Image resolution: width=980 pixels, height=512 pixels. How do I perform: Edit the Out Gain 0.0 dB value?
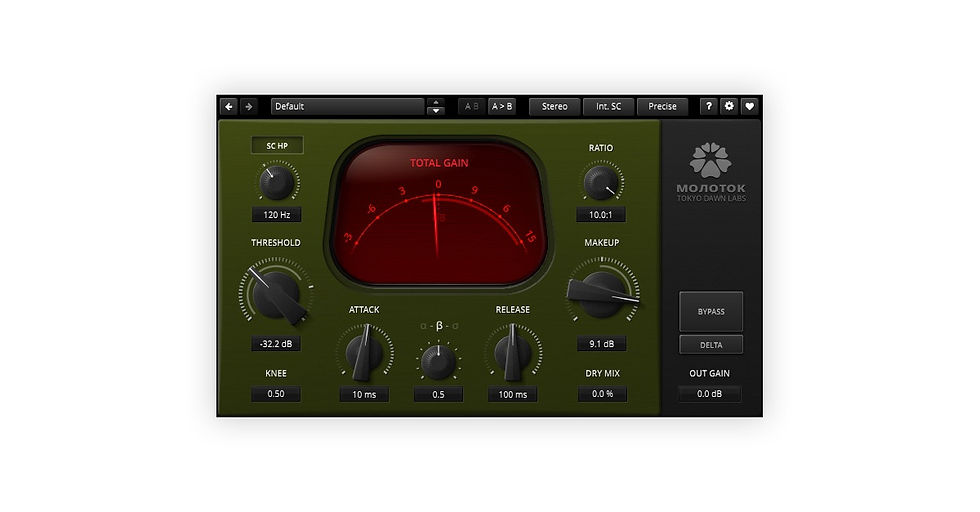709,394
